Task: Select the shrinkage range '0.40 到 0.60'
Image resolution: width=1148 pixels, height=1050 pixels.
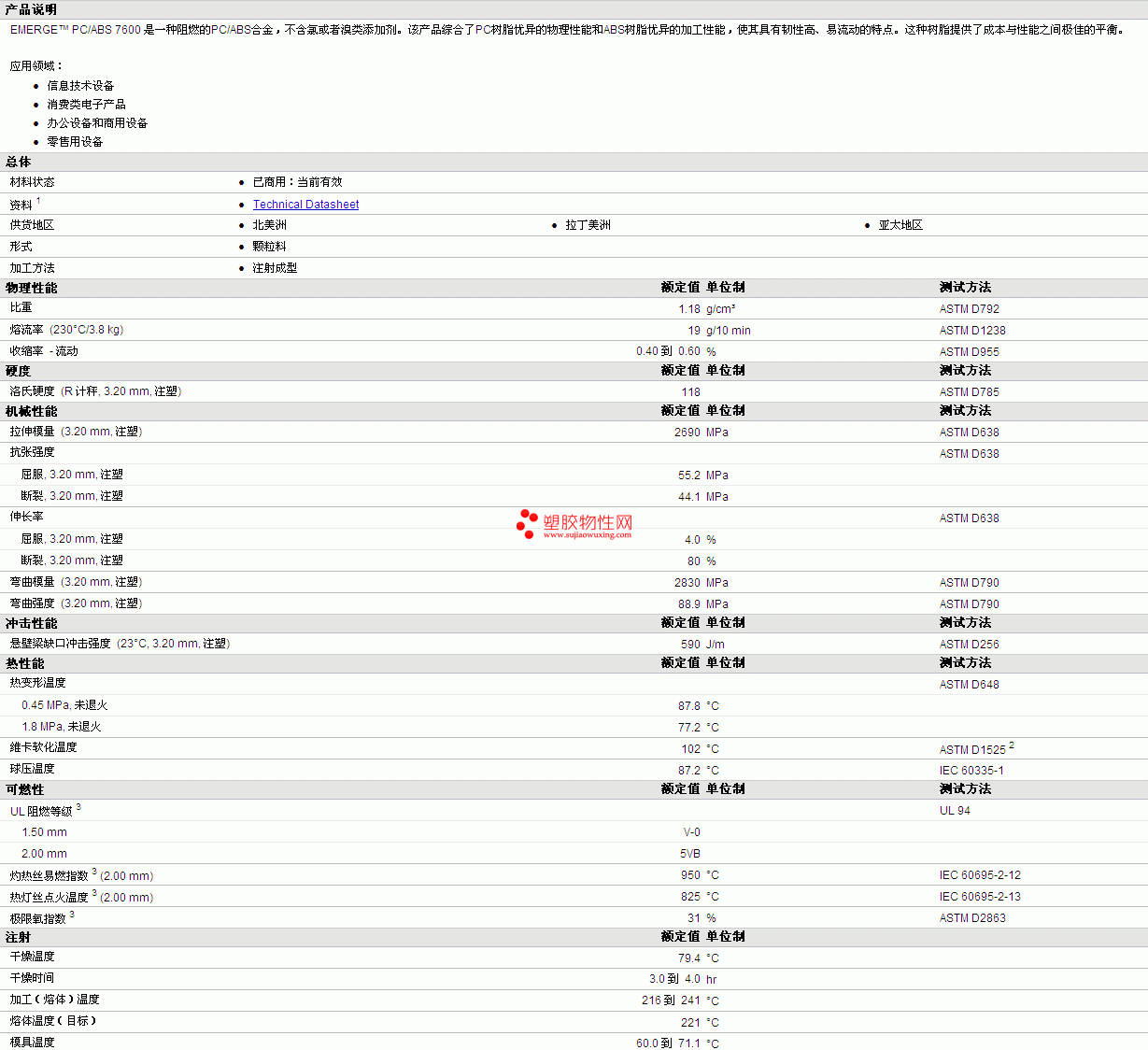Action: pyautogui.click(x=668, y=352)
